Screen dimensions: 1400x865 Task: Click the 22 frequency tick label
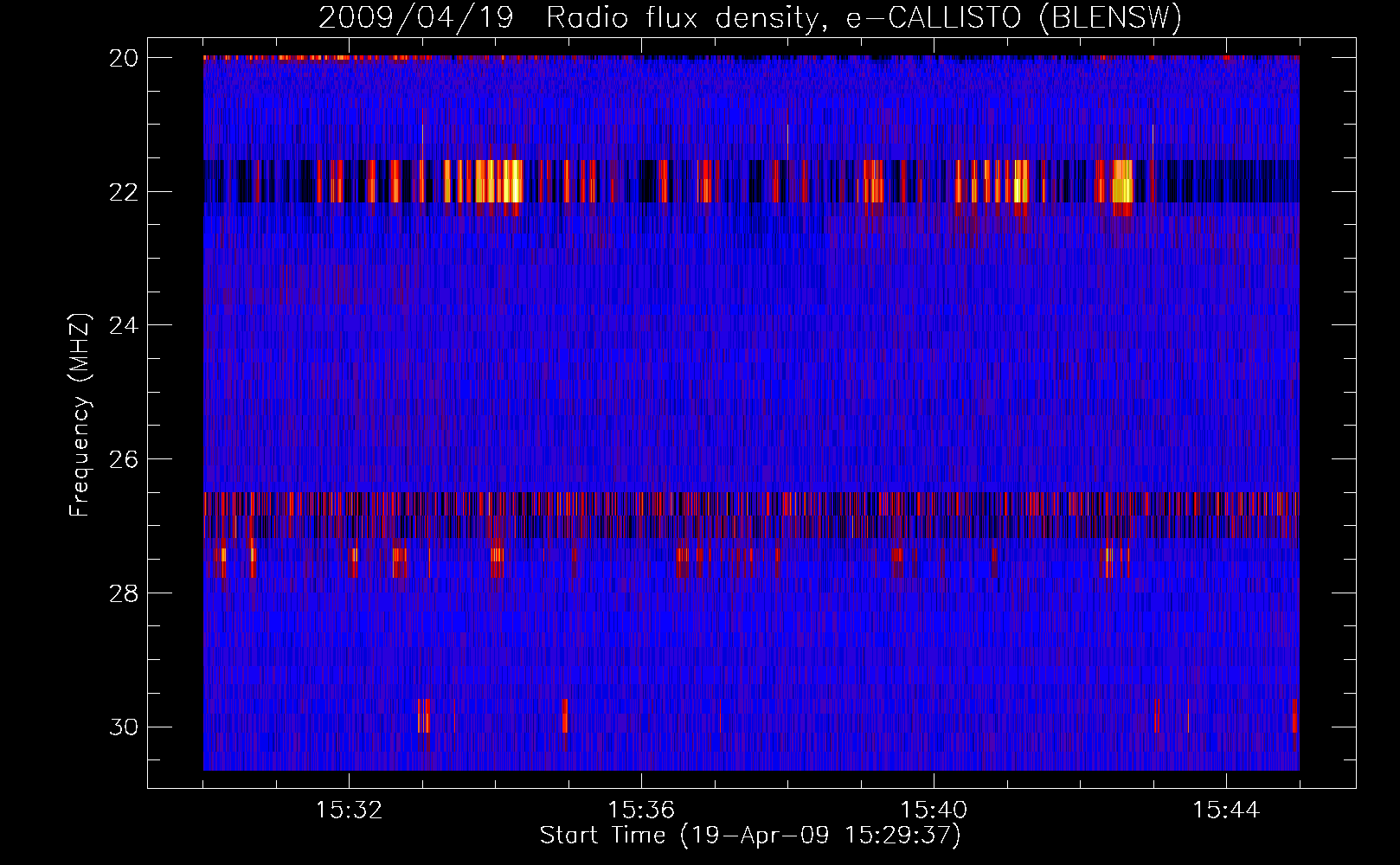[124, 191]
